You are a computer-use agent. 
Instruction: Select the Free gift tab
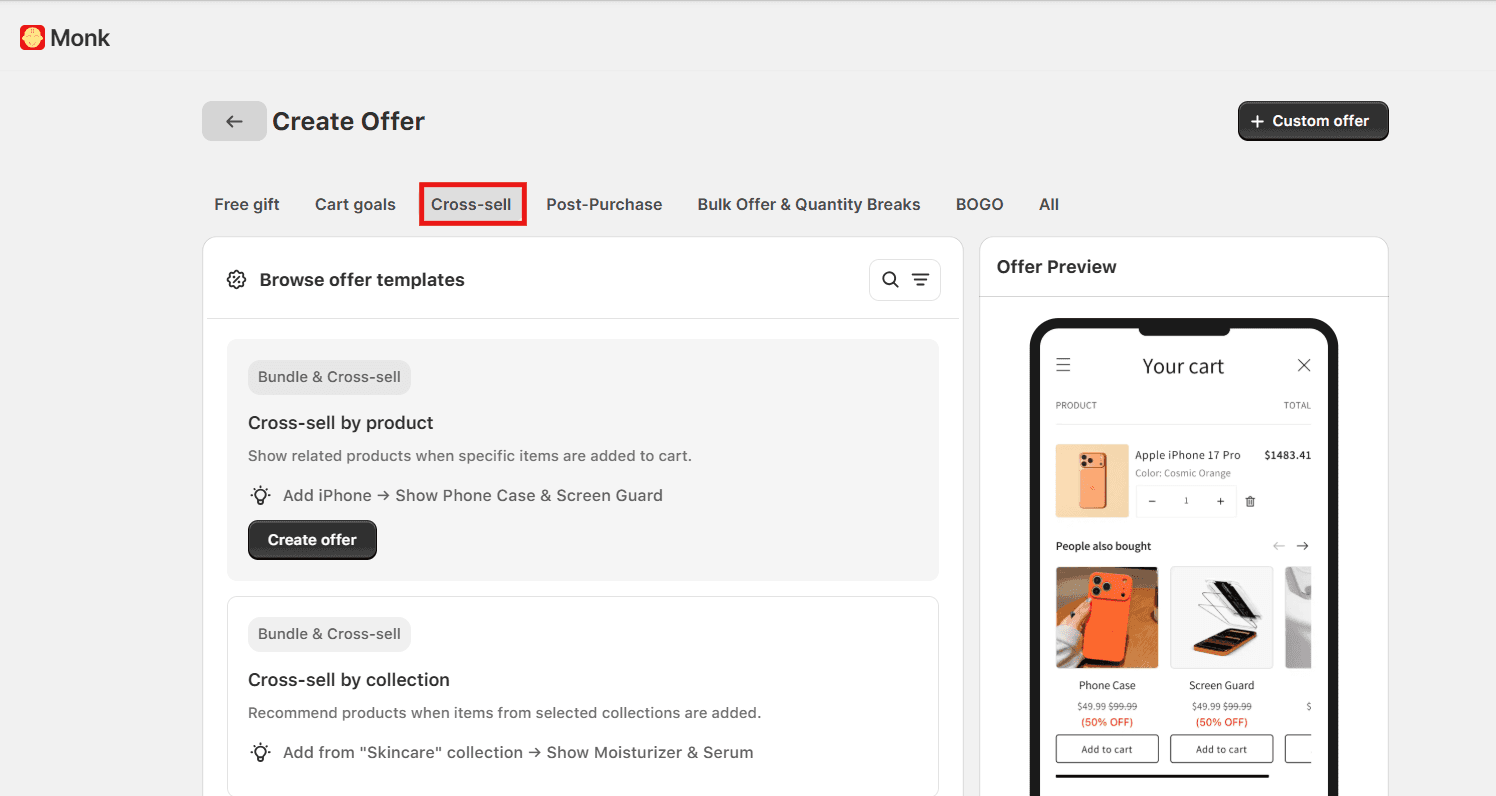point(246,204)
